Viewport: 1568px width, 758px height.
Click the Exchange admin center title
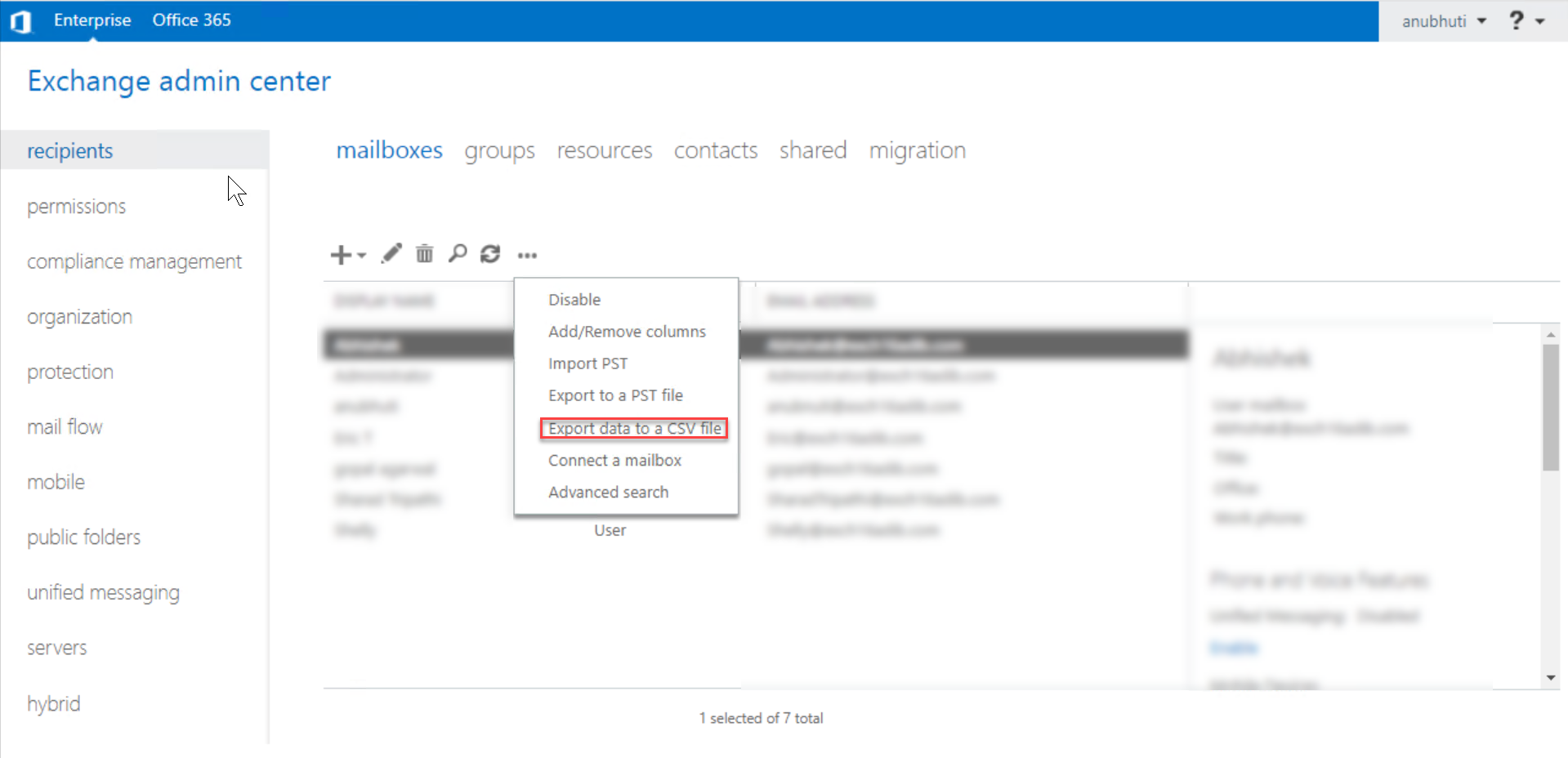point(179,81)
